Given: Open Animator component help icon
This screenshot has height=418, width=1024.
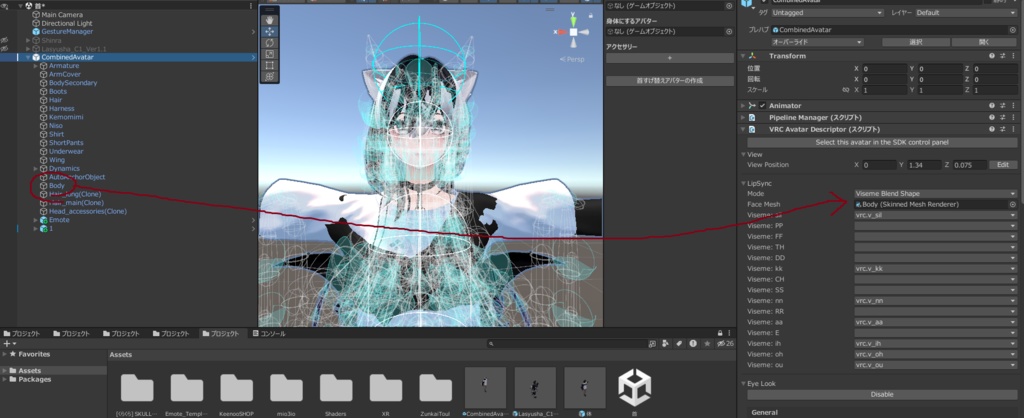Looking at the screenshot, I should click(991, 105).
